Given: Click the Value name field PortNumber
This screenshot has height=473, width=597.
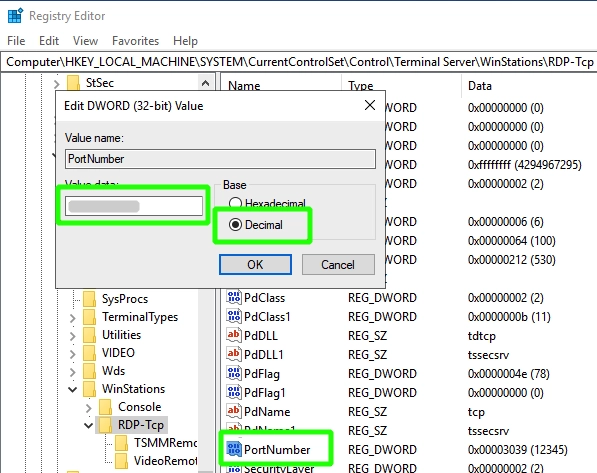Looking at the screenshot, I should (x=220, y=159).
